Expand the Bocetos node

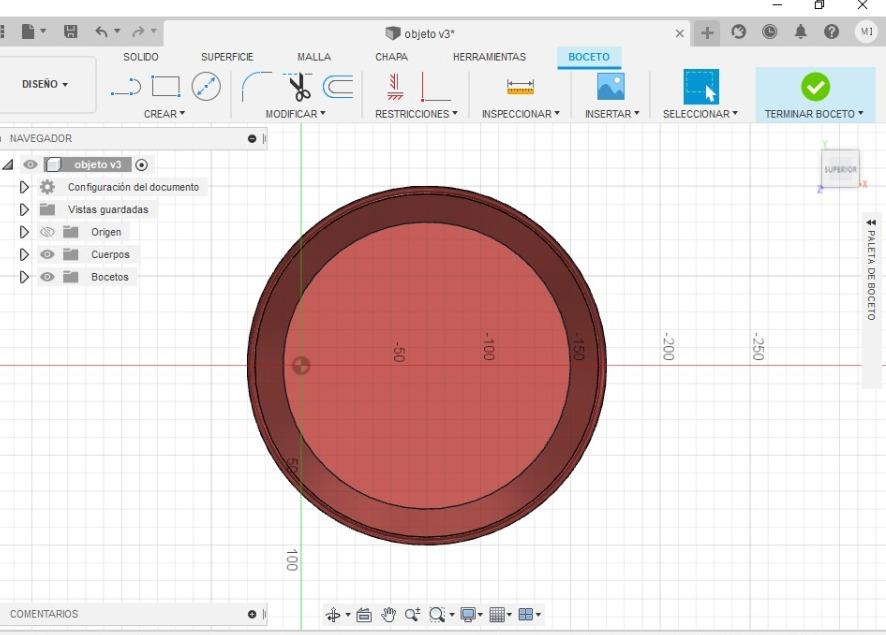coord(24,277)
